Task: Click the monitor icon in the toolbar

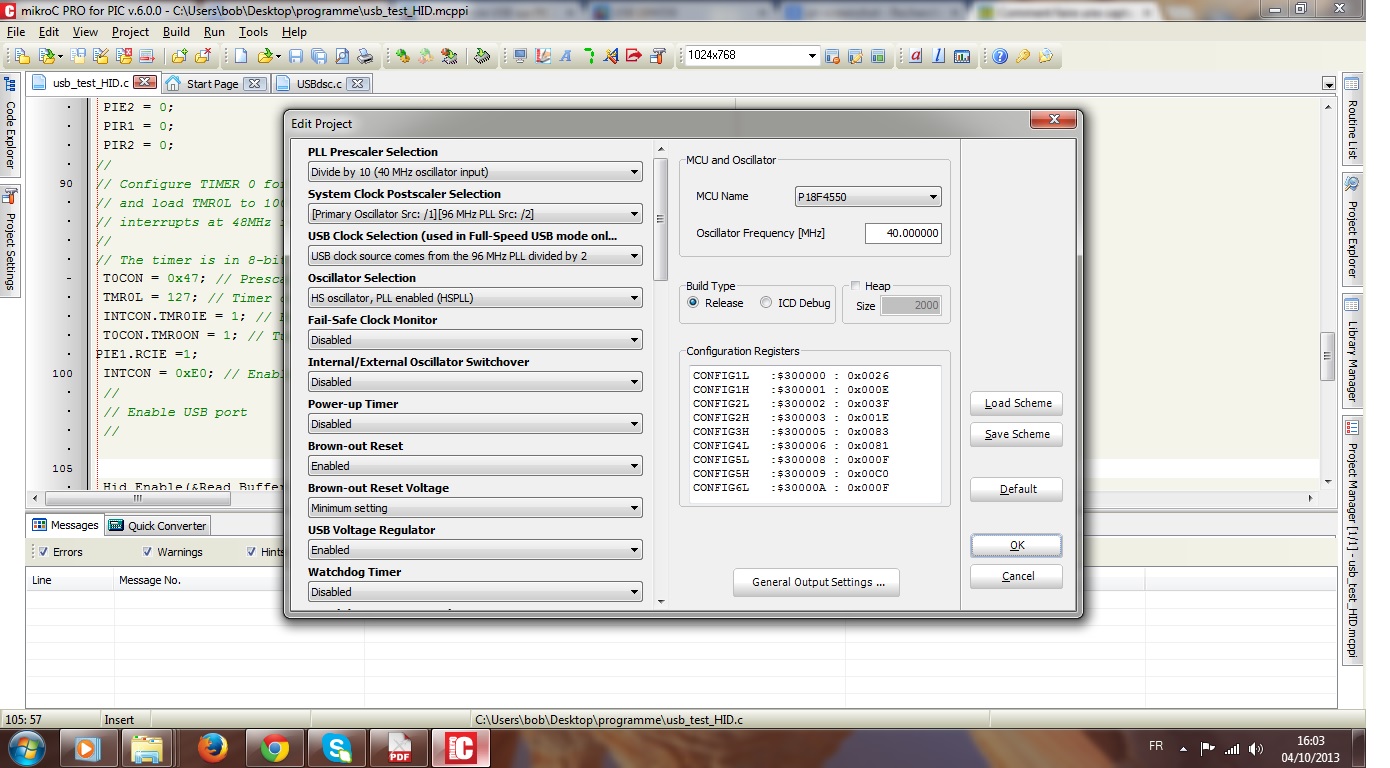Action: pyautogui.click(x=520, y=56)
